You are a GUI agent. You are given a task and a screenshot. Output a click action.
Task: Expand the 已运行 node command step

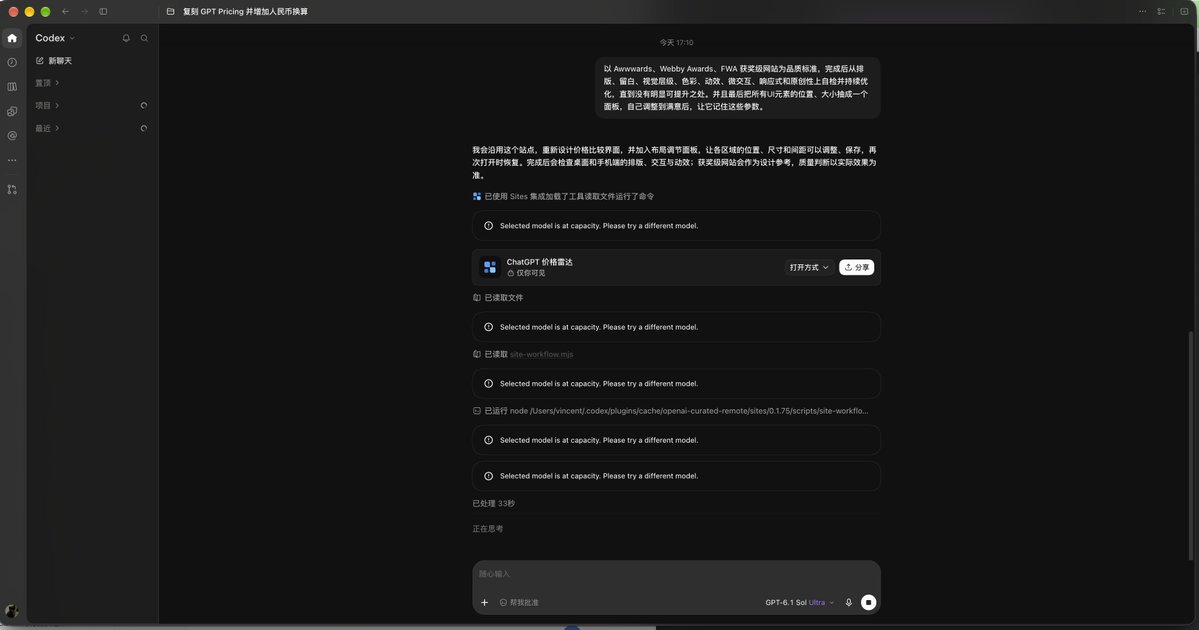pyautogui.click(x=670, y=411)
